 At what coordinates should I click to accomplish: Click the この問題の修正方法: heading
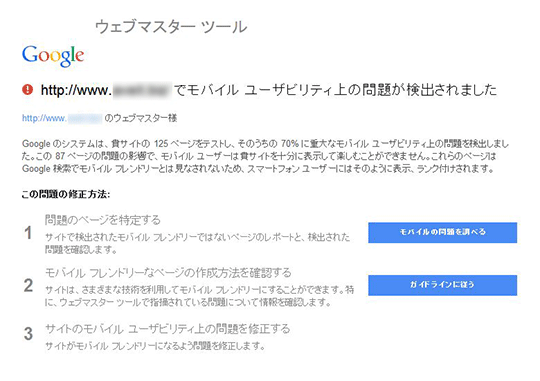66,195
